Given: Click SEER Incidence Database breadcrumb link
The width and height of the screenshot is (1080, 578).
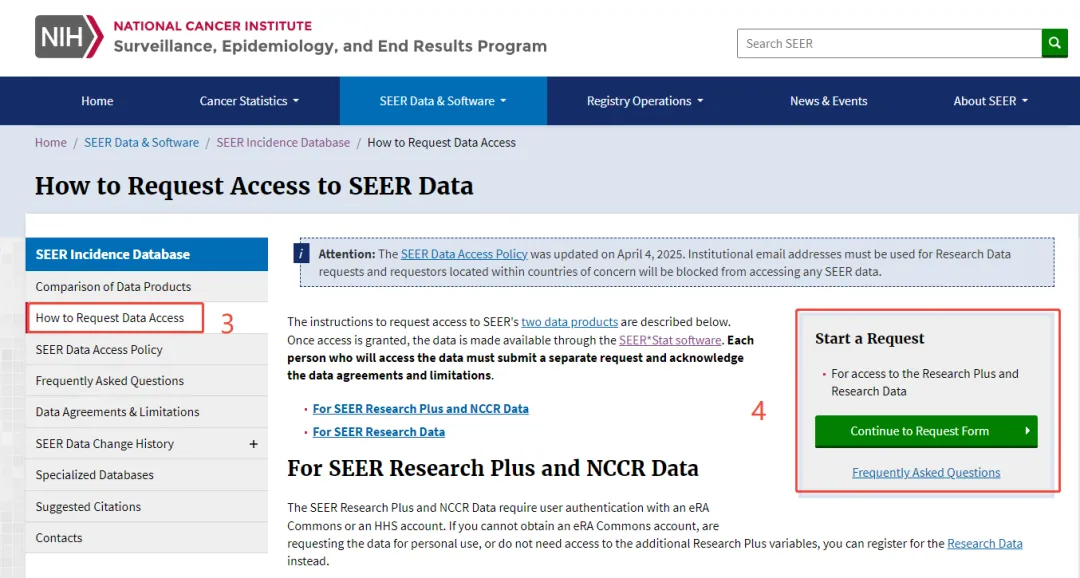Looking at the screenshot, I should pyautogui.click(x=283, y=143).
